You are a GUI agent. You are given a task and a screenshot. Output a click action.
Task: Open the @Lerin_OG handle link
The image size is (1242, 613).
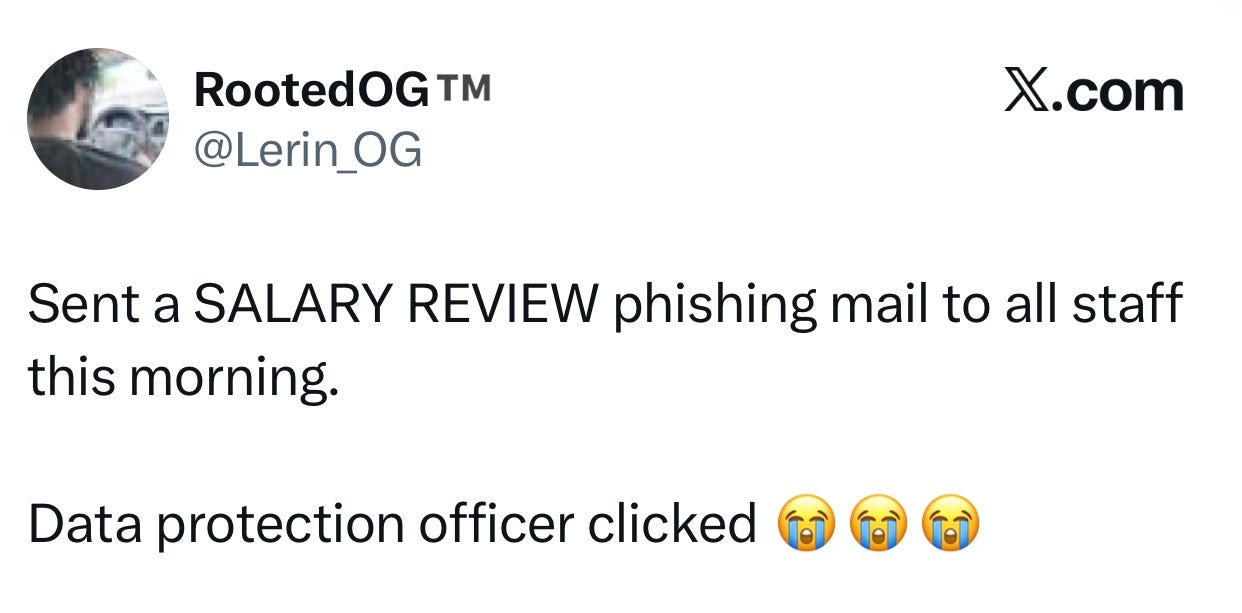click(308, 151)
